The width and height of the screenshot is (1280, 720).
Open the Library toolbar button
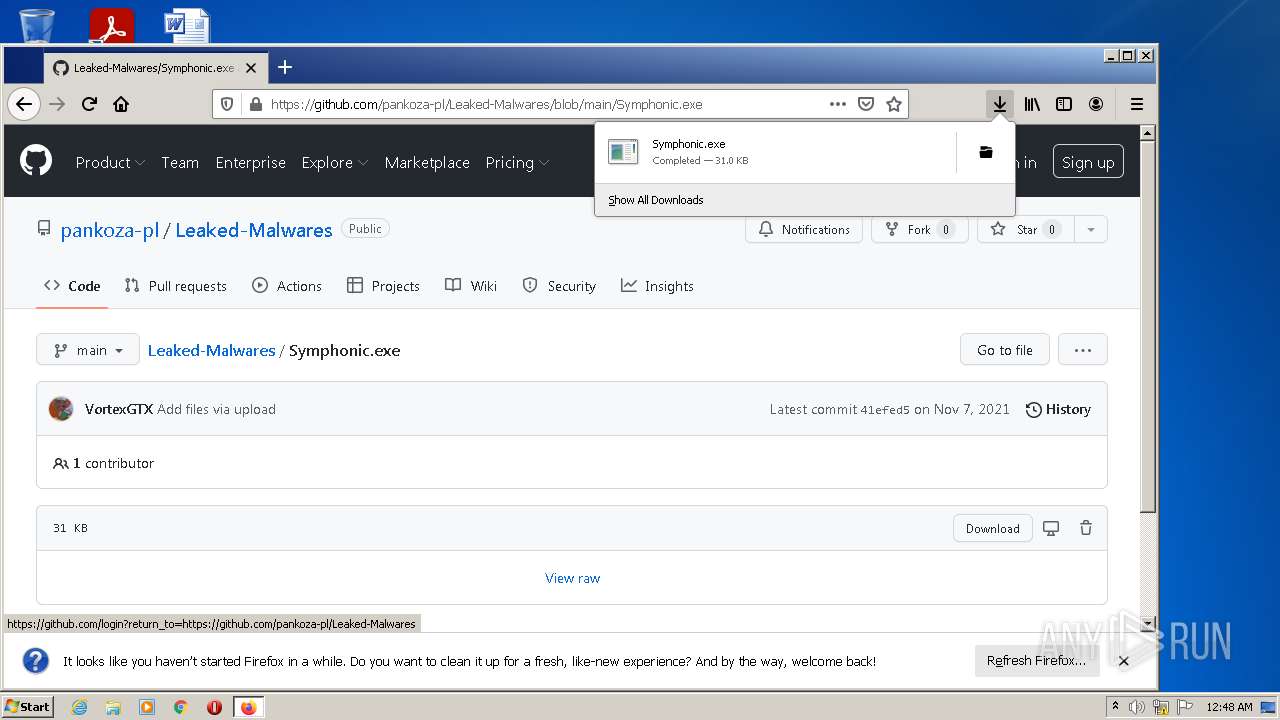point(1032,104)
